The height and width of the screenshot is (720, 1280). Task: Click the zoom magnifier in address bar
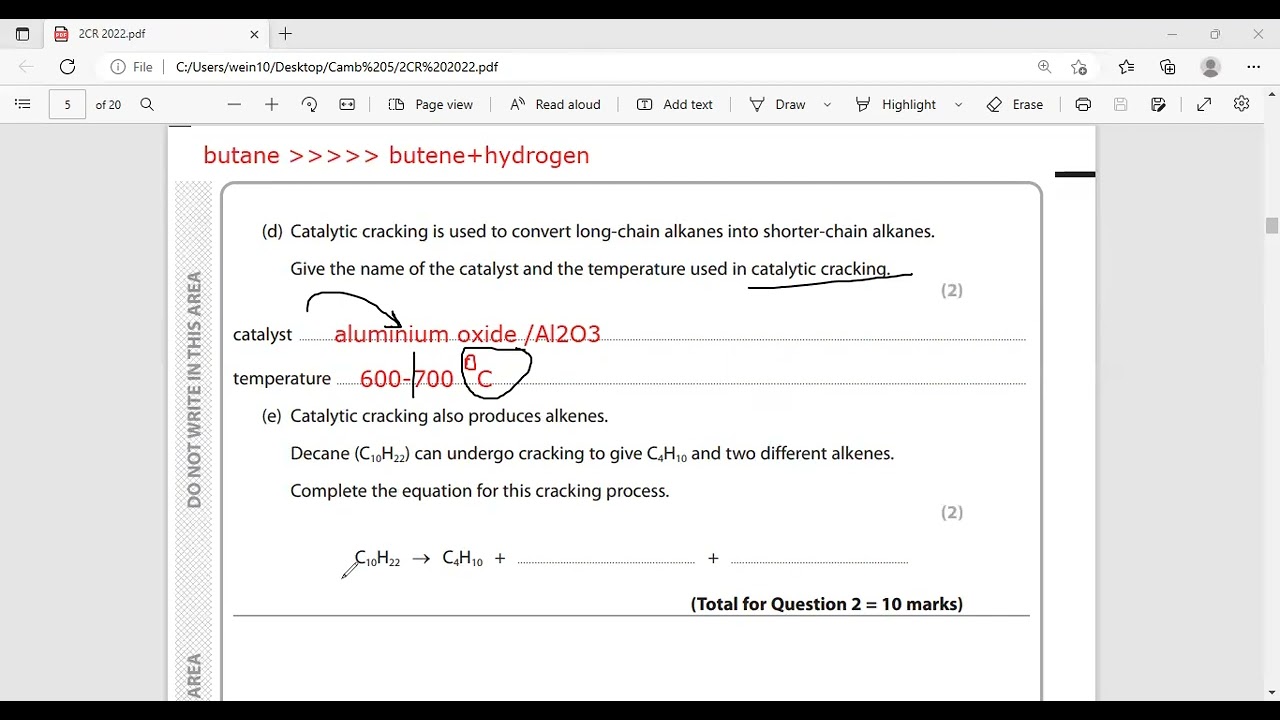click(1044, 67)
